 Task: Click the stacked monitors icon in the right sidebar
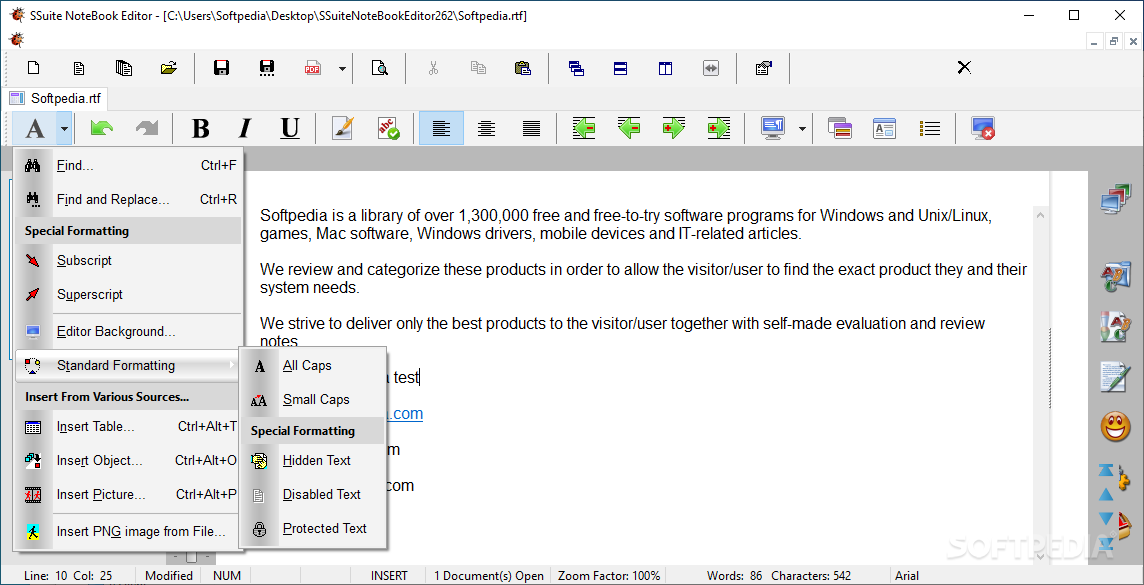(1115, 199)
